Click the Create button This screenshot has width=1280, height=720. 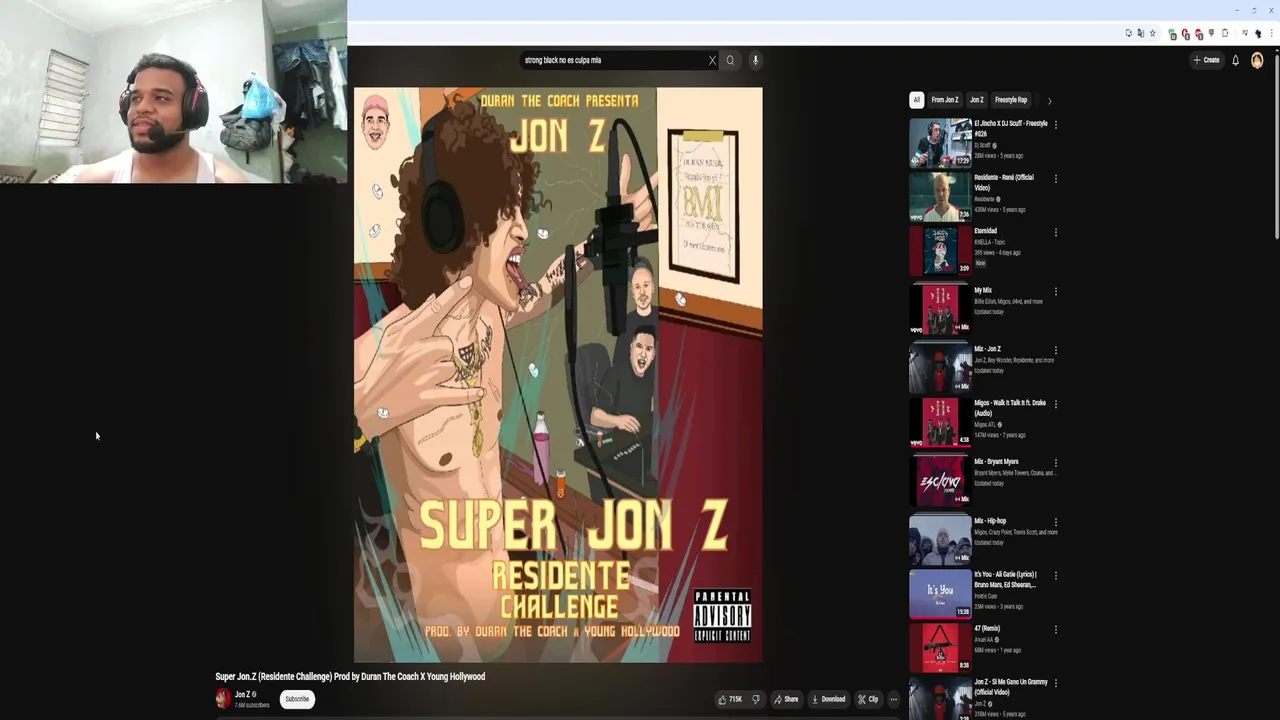1206,60
